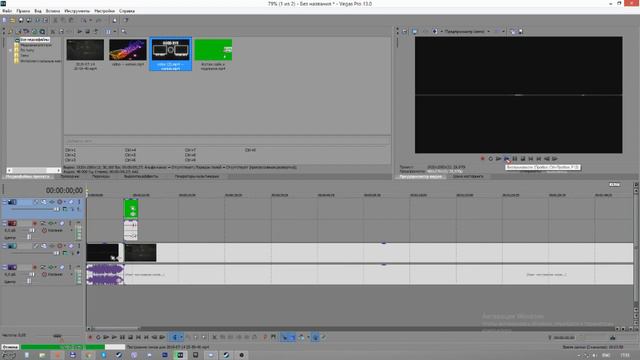The height and width of the screenshot is (360, 640).
Task: Stop playback under video preview
Action: 523,159
